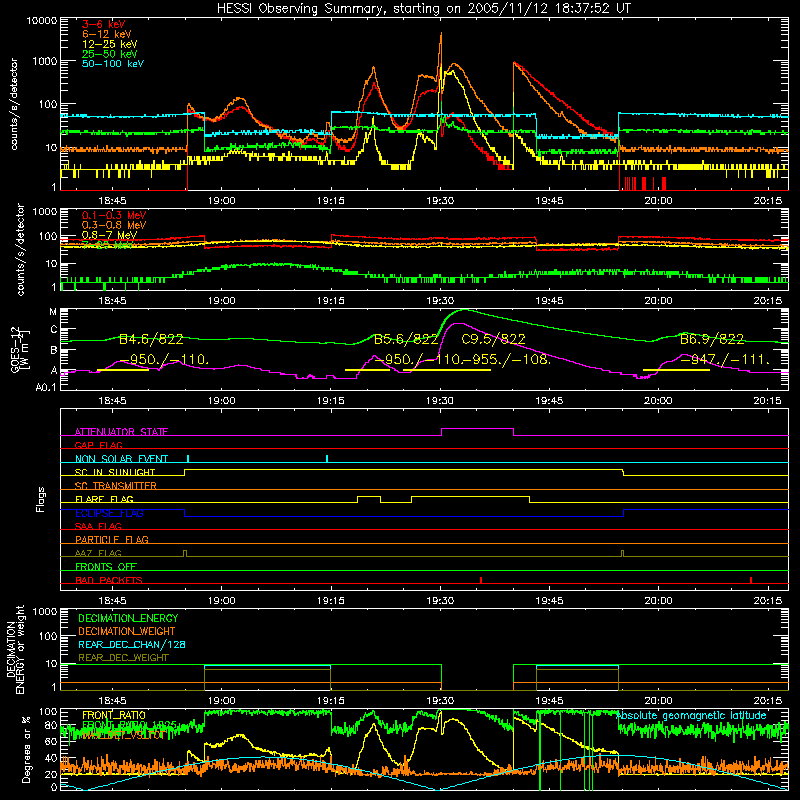Click the -947./-111. flare position label

[724, 360]
